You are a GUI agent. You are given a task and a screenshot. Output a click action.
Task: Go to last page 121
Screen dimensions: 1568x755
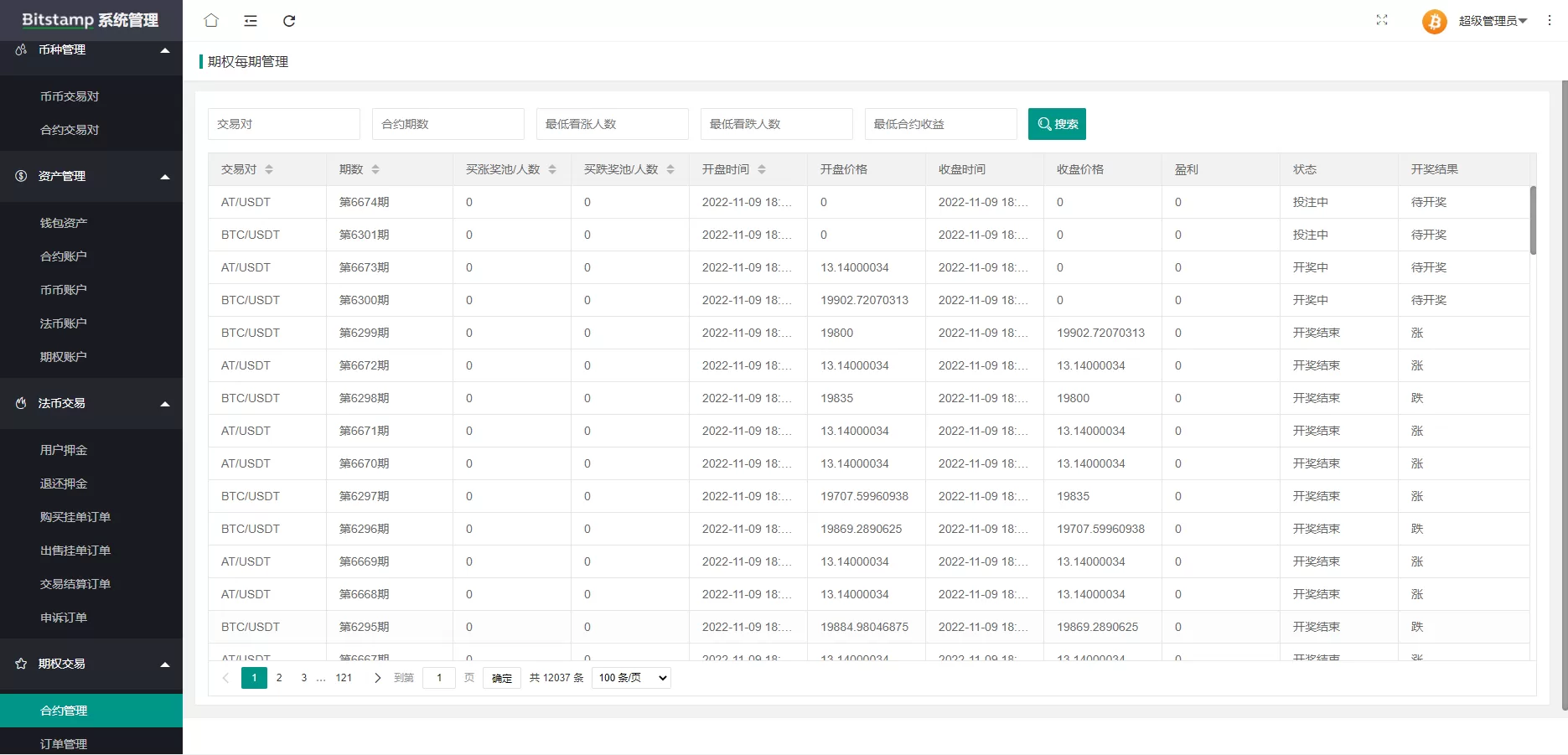click(344, 678)
